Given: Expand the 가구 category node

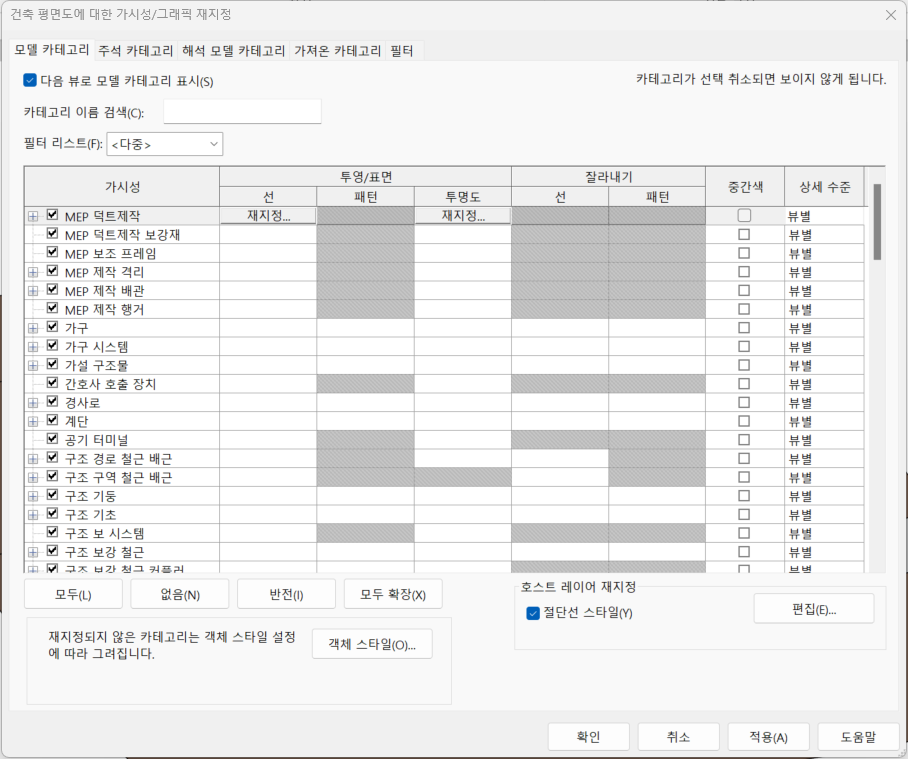Looking at the screenshot, I should pyautogui.click(x=33, y=328).
